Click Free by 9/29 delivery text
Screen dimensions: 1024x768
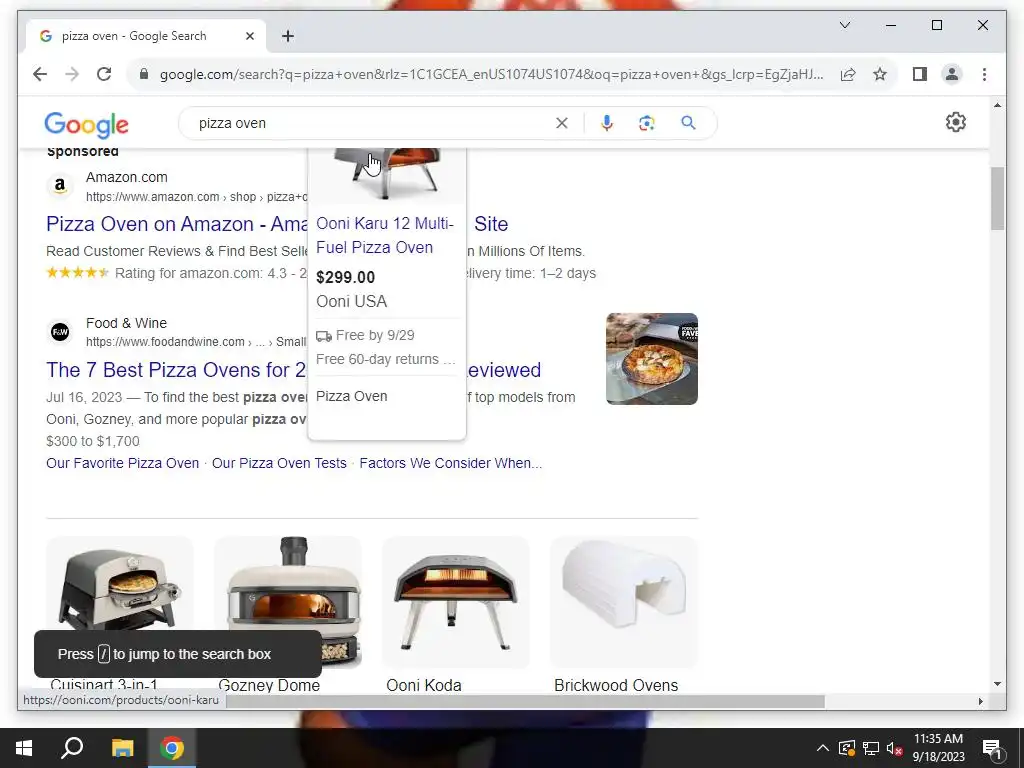click(374, 335)
